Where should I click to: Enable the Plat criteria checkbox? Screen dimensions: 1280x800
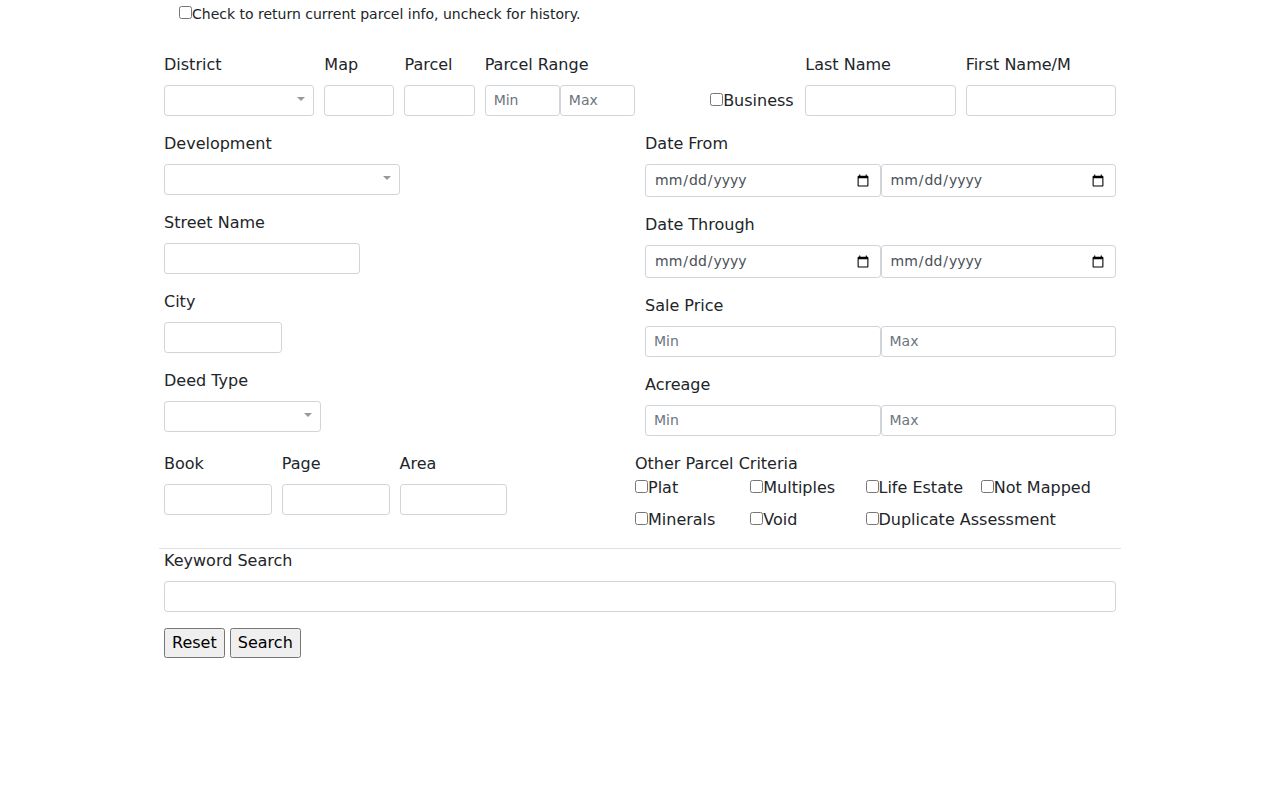641,487
